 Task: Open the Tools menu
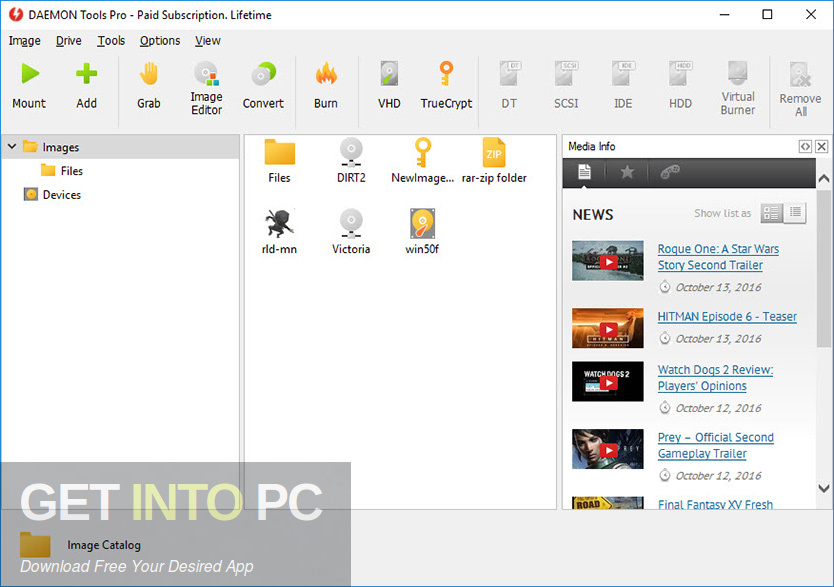(111, 41)
